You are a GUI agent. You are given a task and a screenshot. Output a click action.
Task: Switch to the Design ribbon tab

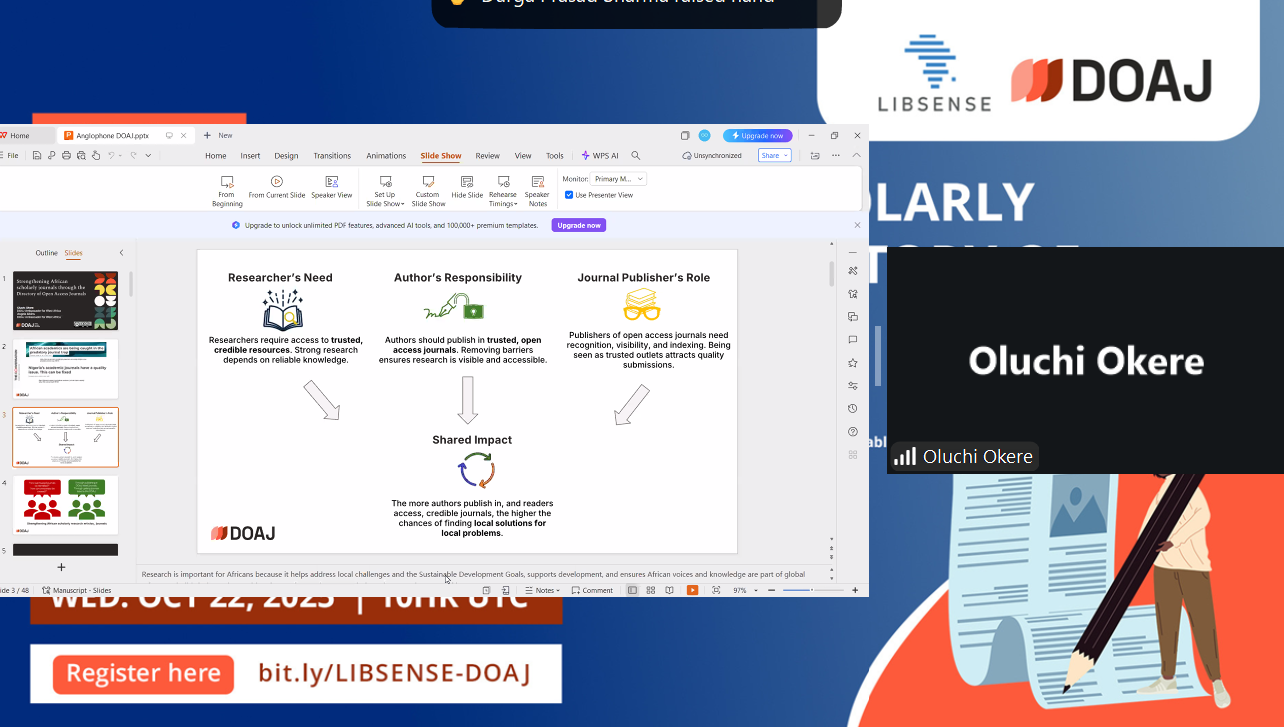(287, 156)
